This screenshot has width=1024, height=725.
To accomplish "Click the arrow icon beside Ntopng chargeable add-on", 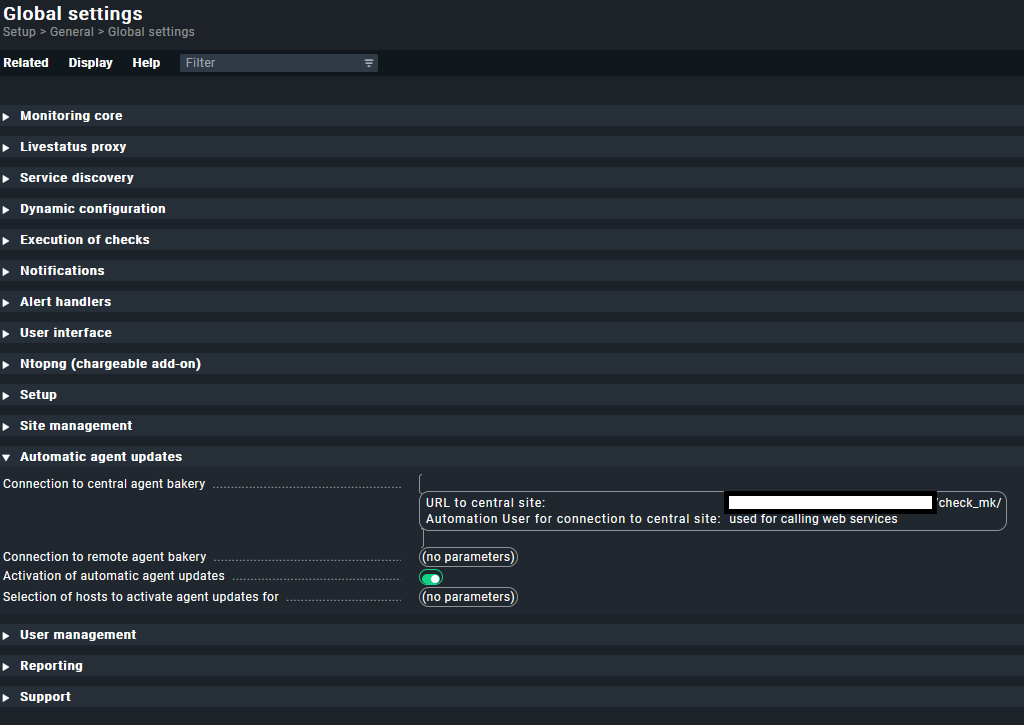I will pyautogui.click(x=7, y=363).
